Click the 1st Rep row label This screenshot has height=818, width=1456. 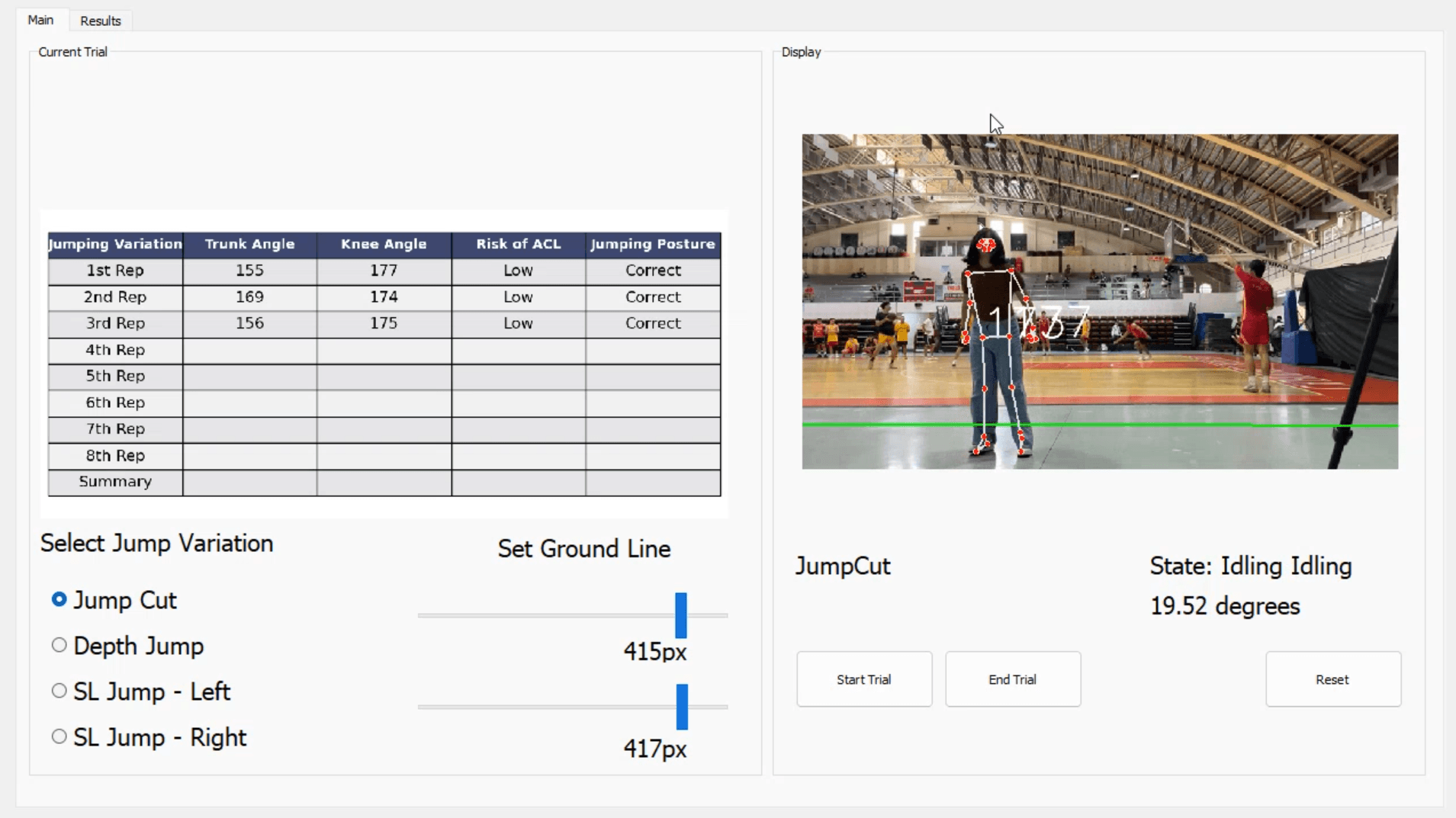point(115,271)
